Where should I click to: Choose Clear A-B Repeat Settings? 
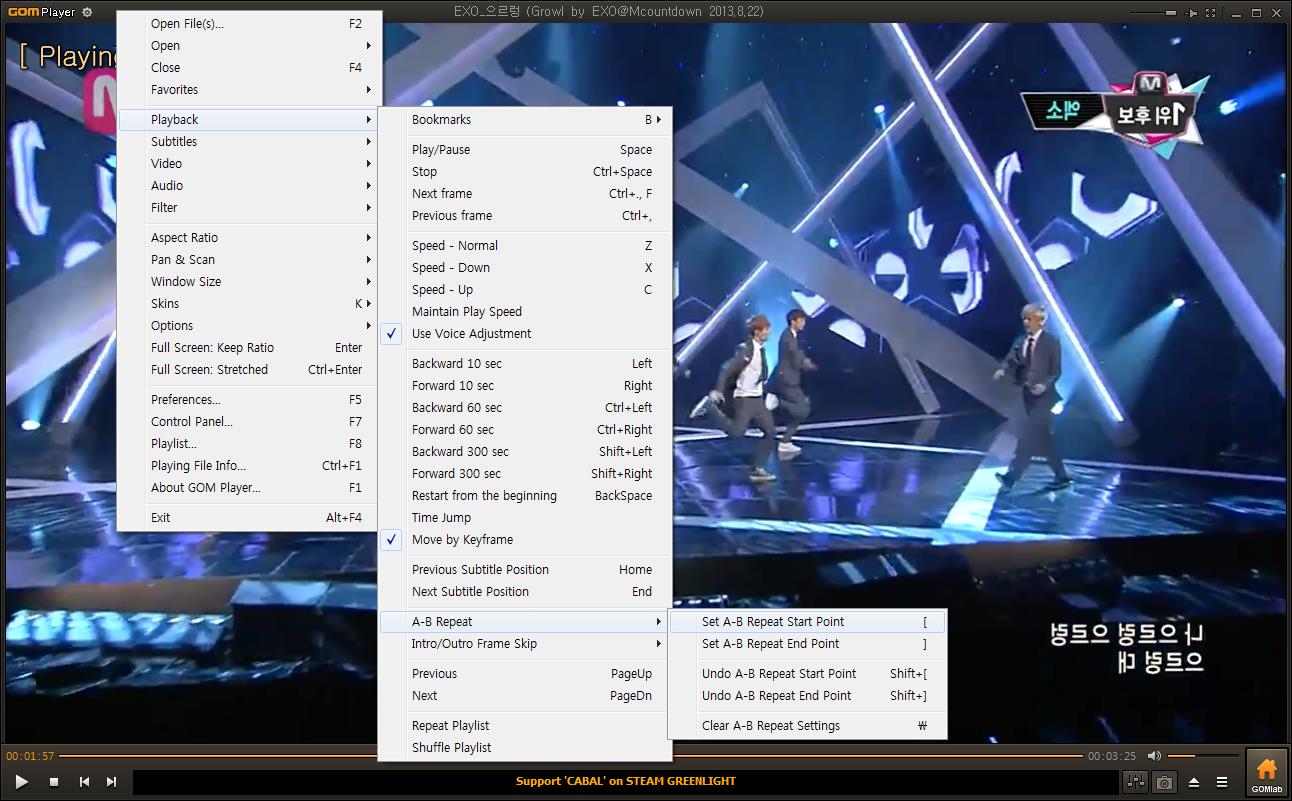coord(807,726)
